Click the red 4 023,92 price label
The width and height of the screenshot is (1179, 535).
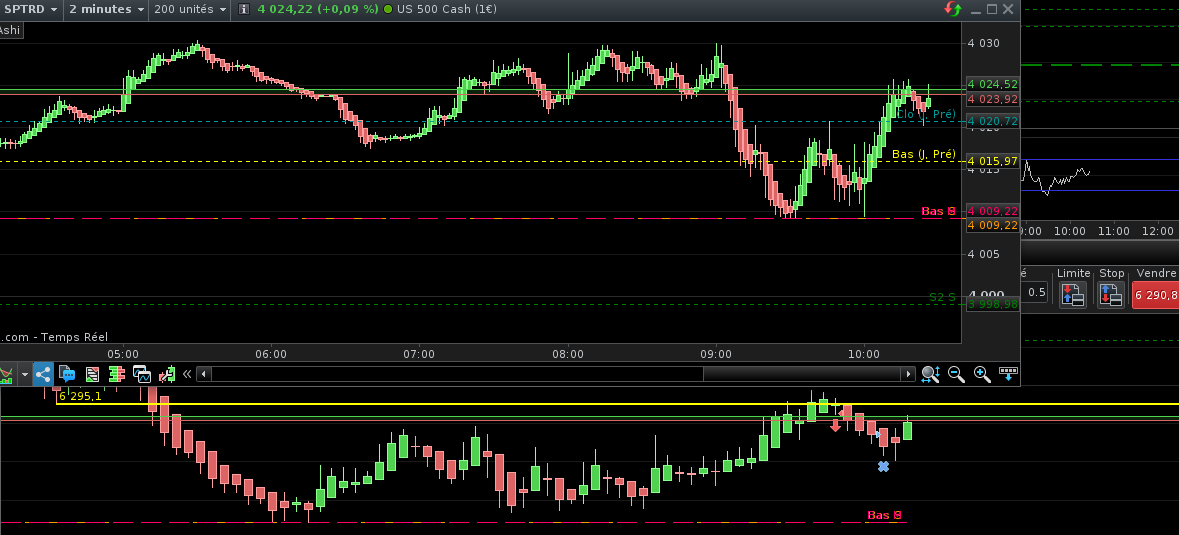pos(993,99)
